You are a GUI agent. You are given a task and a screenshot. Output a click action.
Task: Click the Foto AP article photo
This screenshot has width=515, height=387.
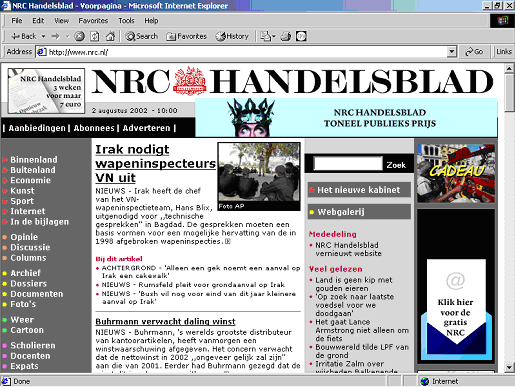tap(259, 176)
